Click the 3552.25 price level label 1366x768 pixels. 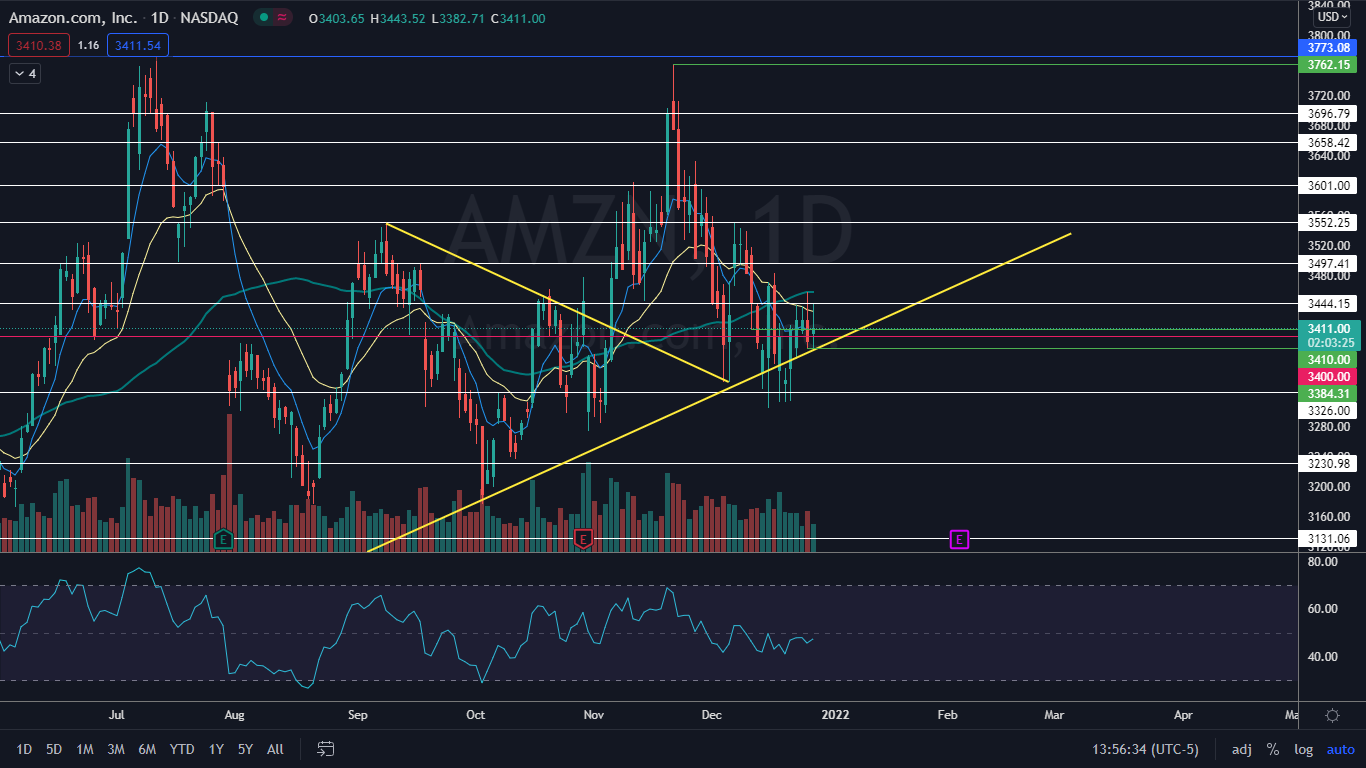tap(1327, 223)
